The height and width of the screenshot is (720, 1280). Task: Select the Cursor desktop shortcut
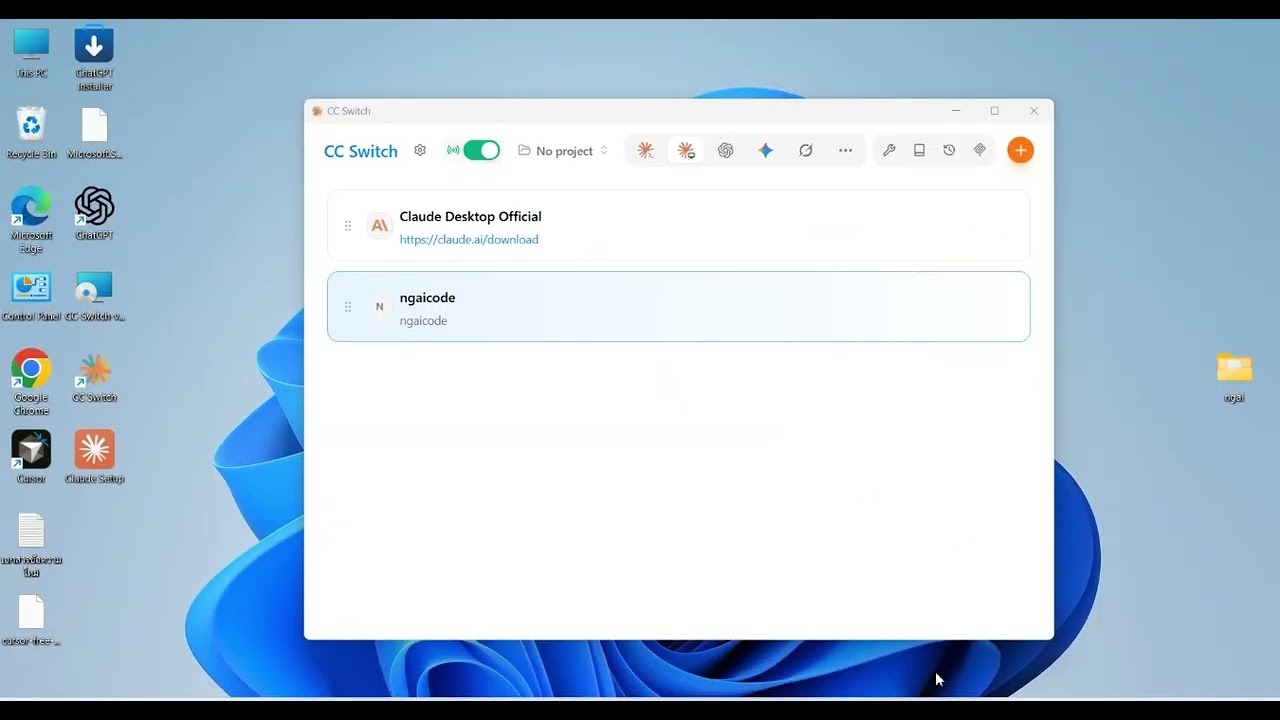click(31, 457)
